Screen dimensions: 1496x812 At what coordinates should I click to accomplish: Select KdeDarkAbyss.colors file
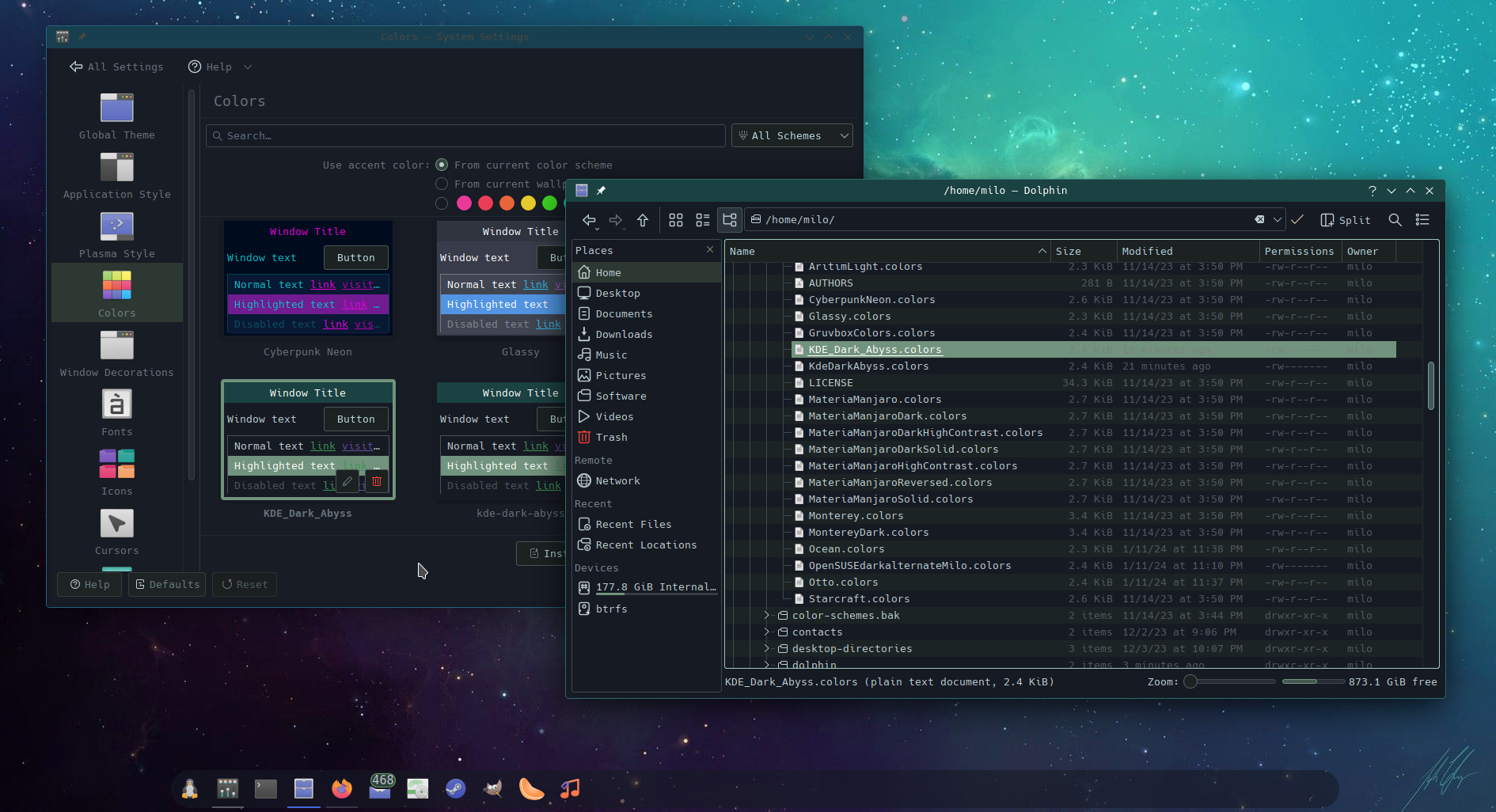[868, 366]
